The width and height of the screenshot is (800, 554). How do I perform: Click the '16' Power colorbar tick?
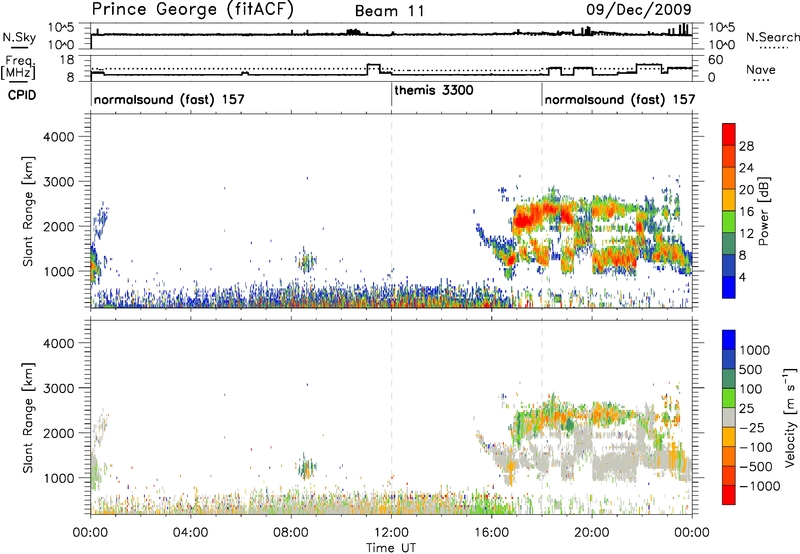click(x=746, y=212)
